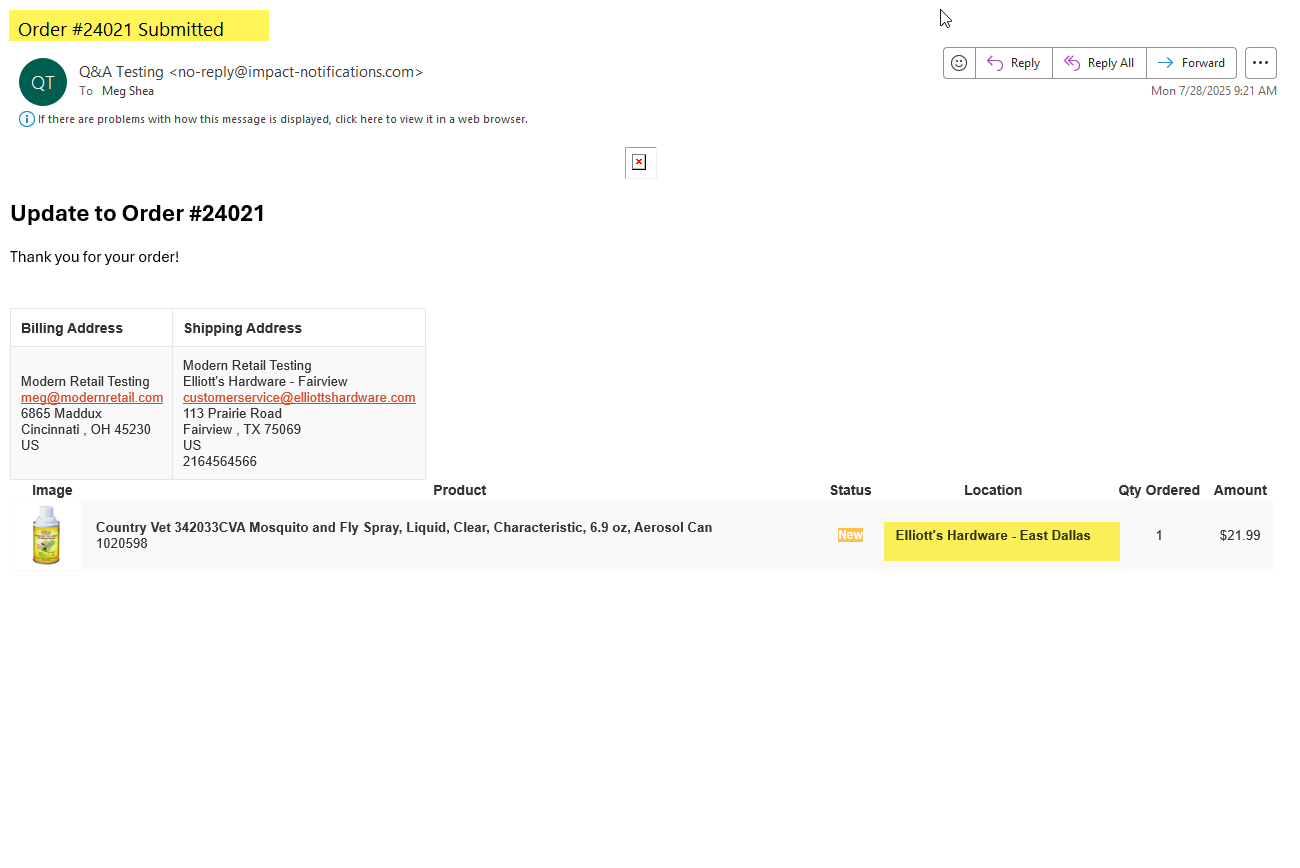Screen dimensions: 1300x868
Task: Open the meg@modernretail.com email link
Action: pyautogui.click(x=92, y=398)
